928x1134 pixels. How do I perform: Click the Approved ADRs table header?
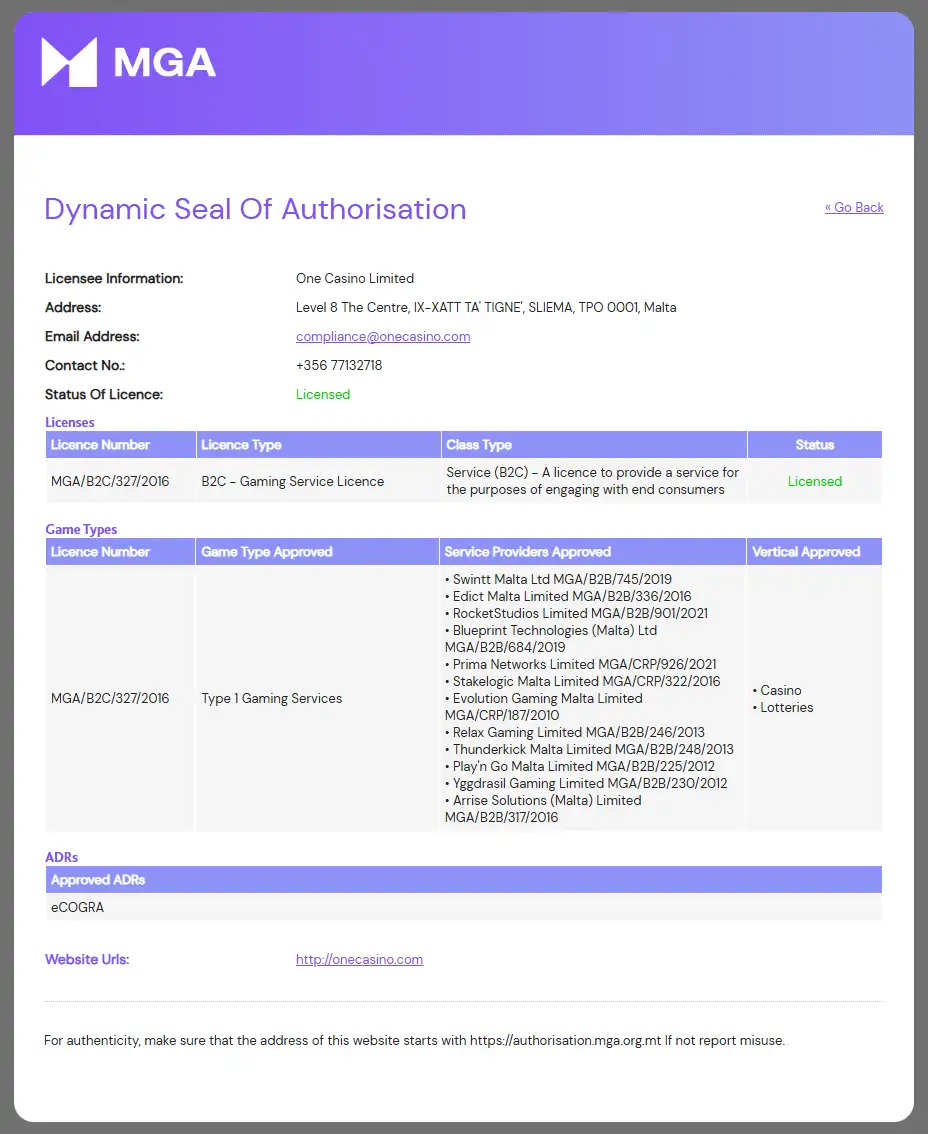coord(464,879)
